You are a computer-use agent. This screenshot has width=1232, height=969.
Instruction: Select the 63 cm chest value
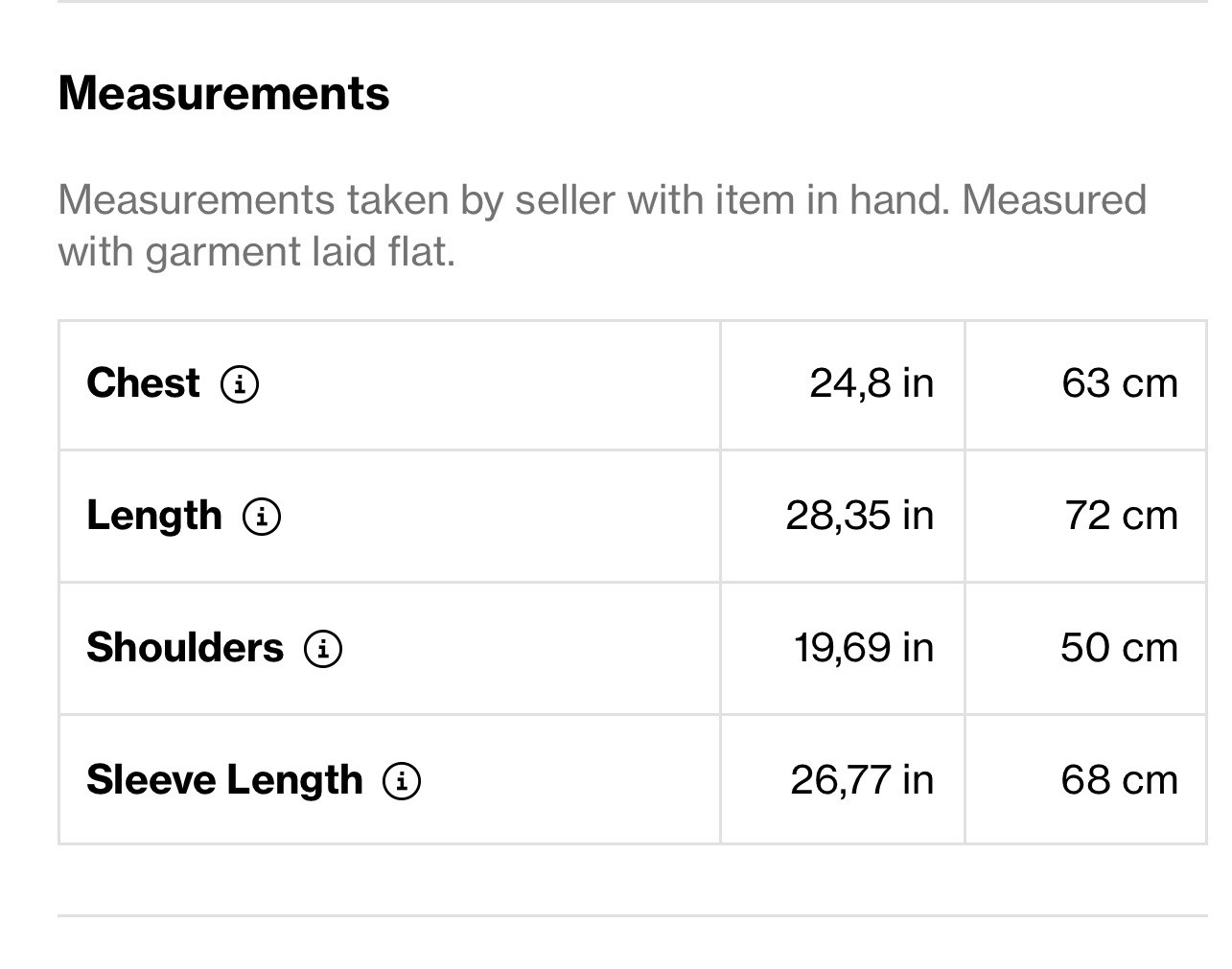click(x=1119, y=383)
